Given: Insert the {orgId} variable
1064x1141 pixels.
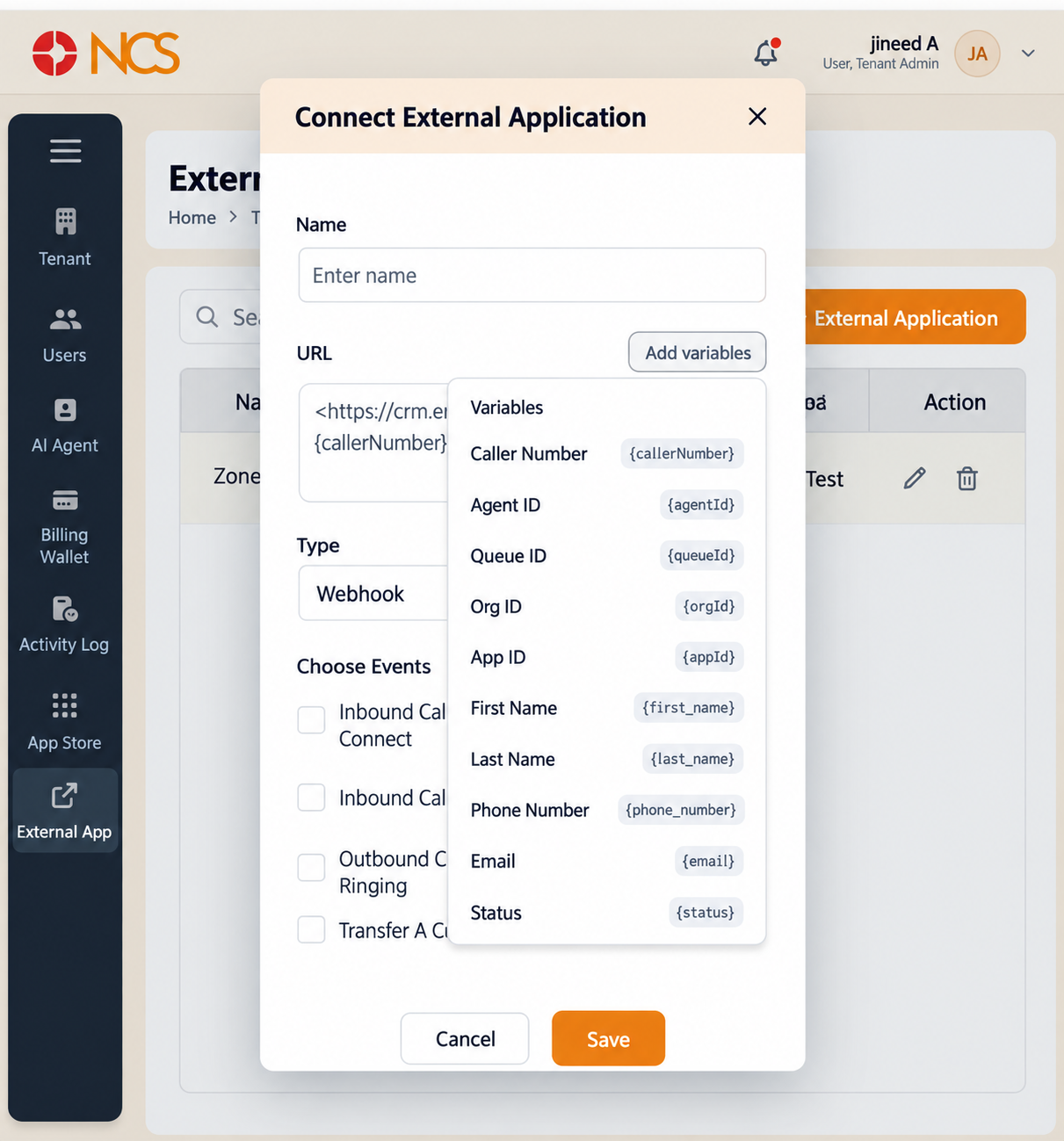Looking at the screenshot, I should (709, 606).
